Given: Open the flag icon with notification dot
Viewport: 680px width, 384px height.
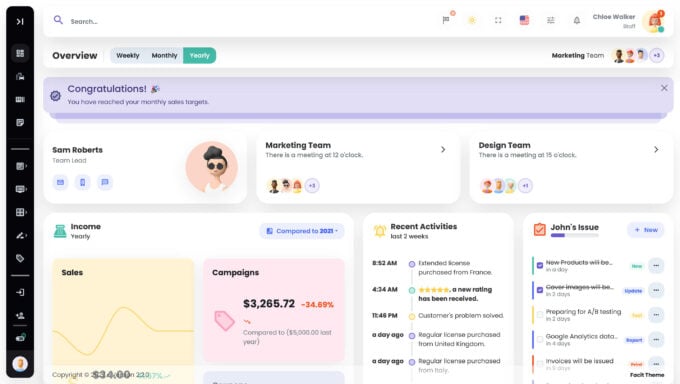Looking at the screenshot, I should click(446, 20).
